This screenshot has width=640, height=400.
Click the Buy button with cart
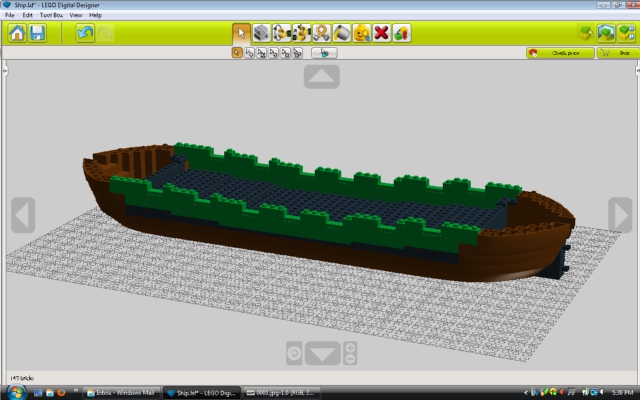coord(618,53)
